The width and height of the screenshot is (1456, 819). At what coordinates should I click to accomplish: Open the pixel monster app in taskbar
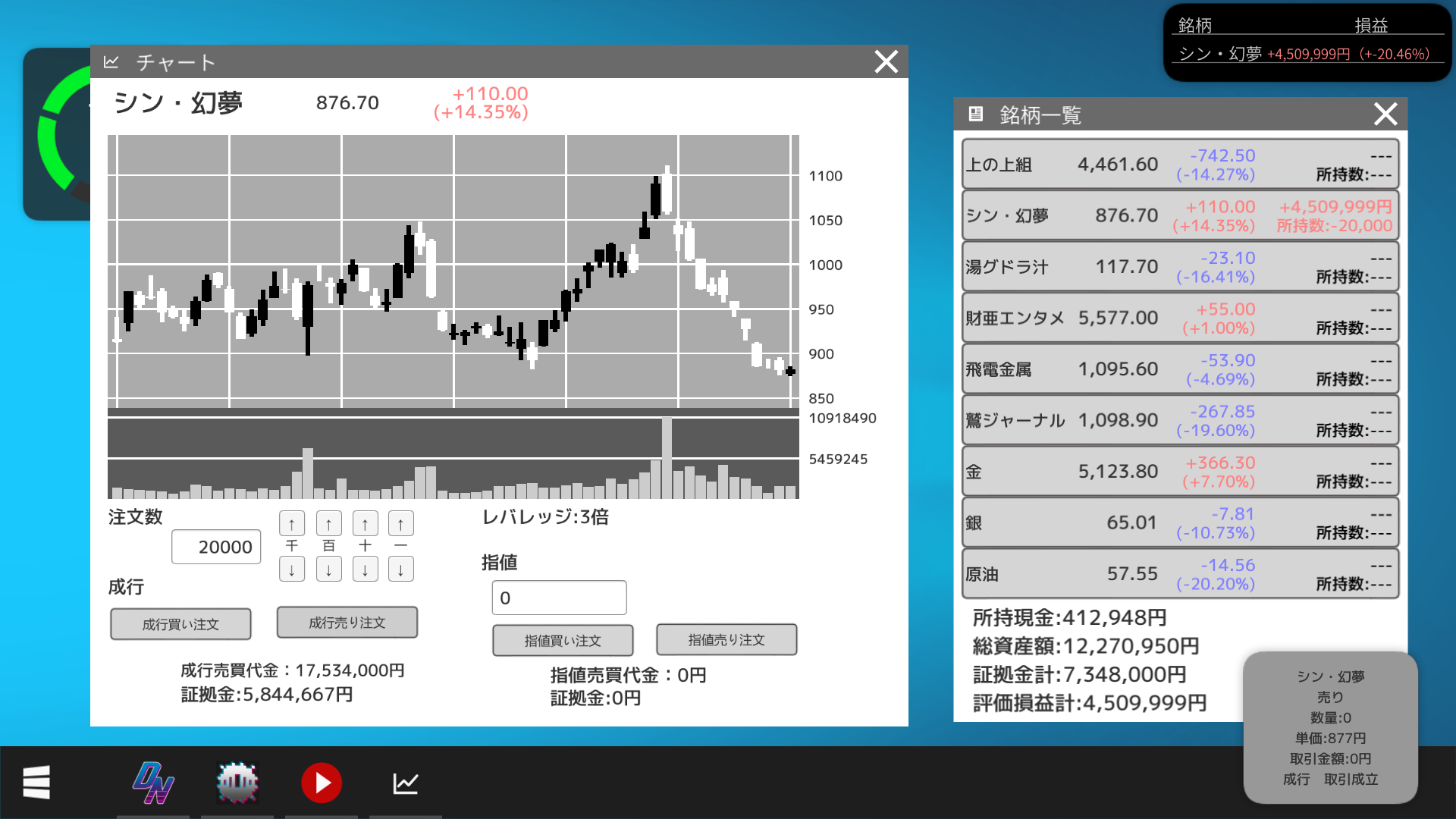[237, 783]
